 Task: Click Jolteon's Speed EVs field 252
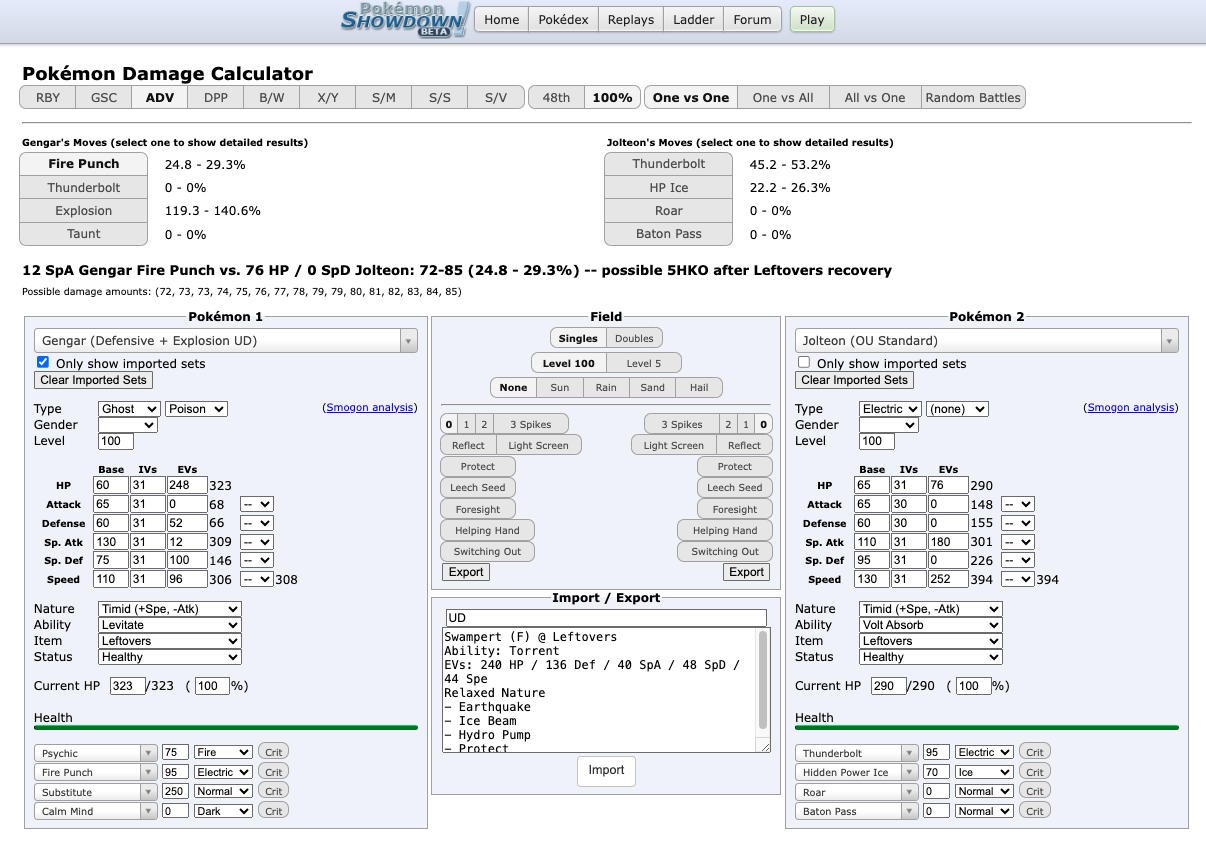[950, 579]
